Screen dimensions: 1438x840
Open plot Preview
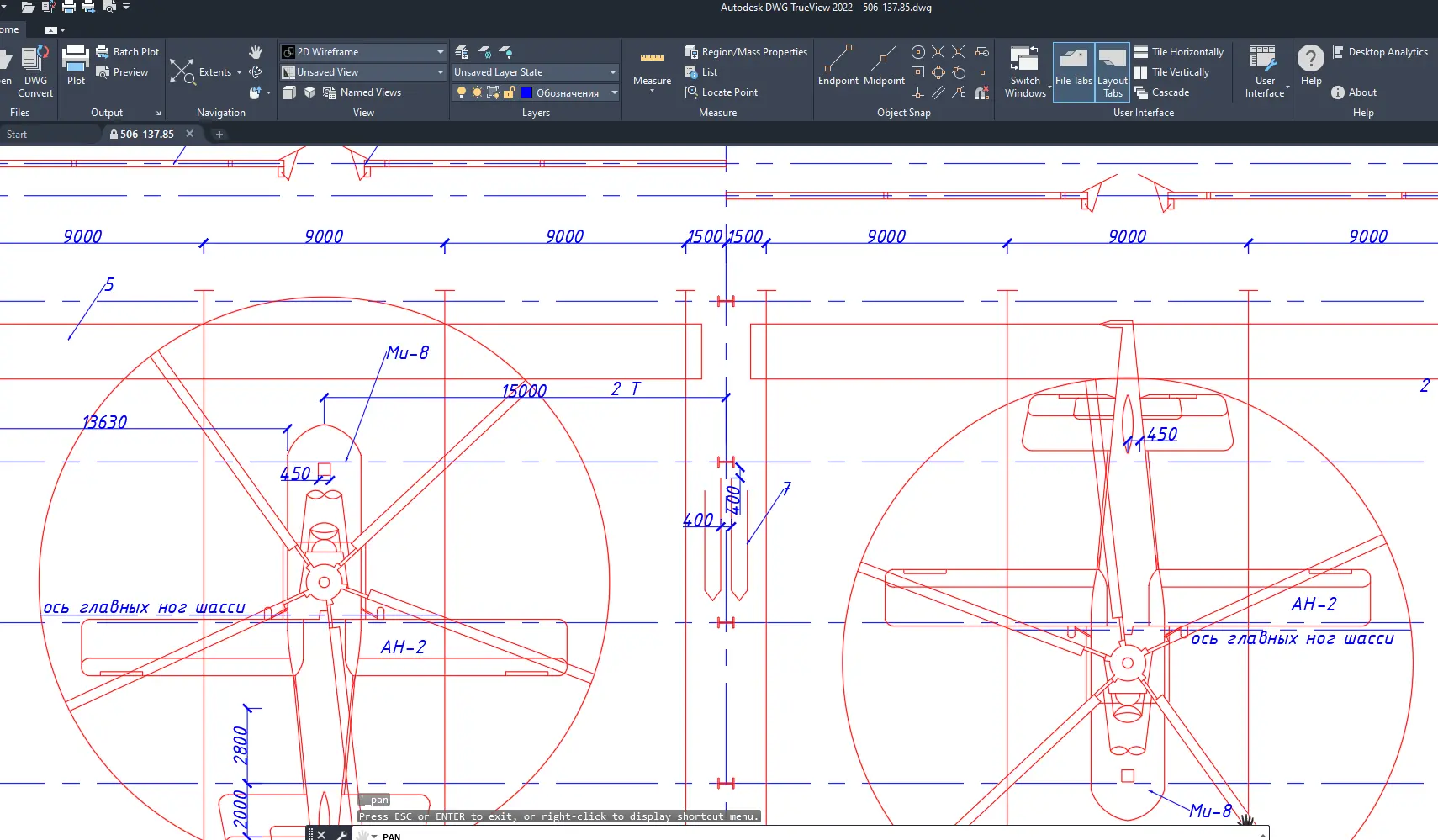coord(122,72)
